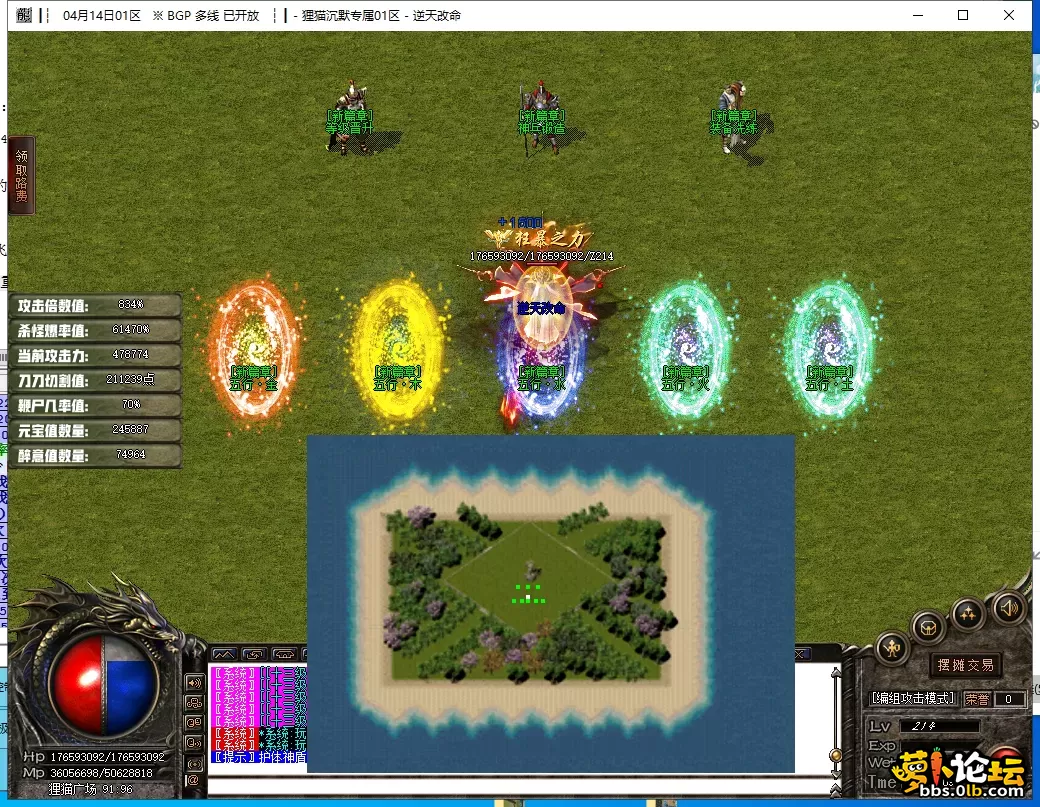Click the chat icon below group chat
Image resolution: width=1040 pixels, height=807 pixels.
[x=194, y=722]
